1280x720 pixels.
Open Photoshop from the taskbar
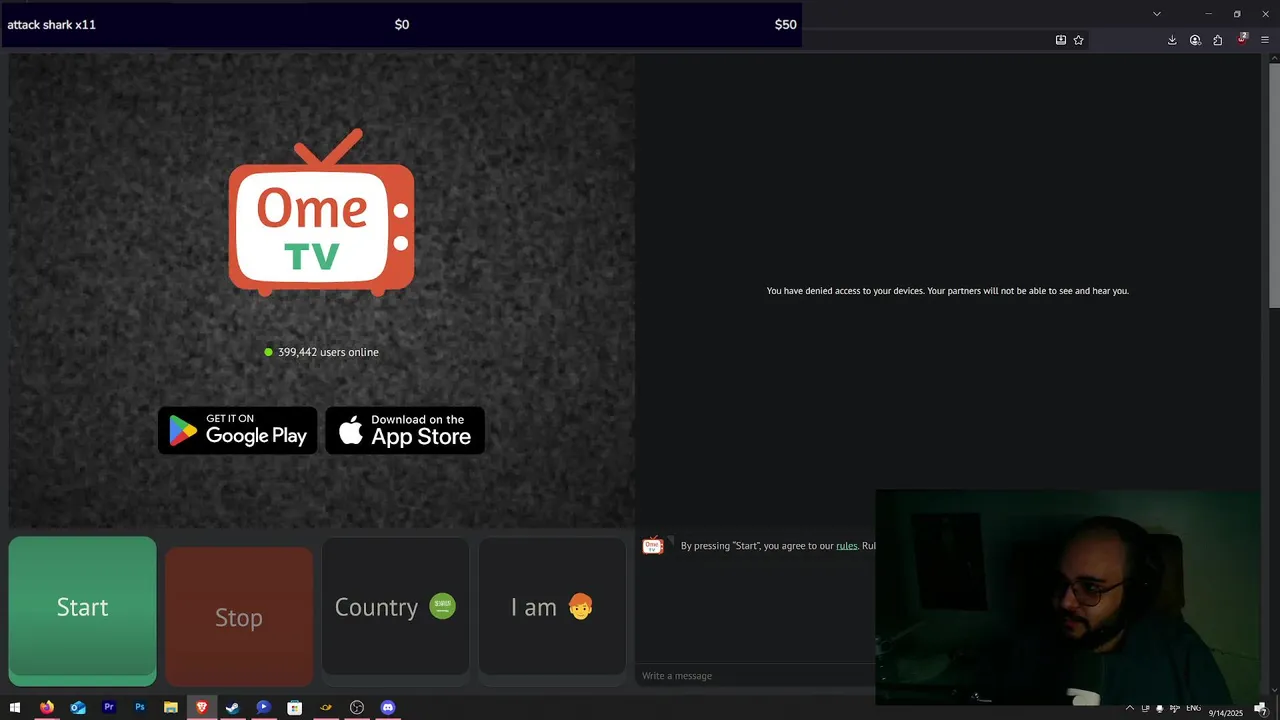coord(140,708)
